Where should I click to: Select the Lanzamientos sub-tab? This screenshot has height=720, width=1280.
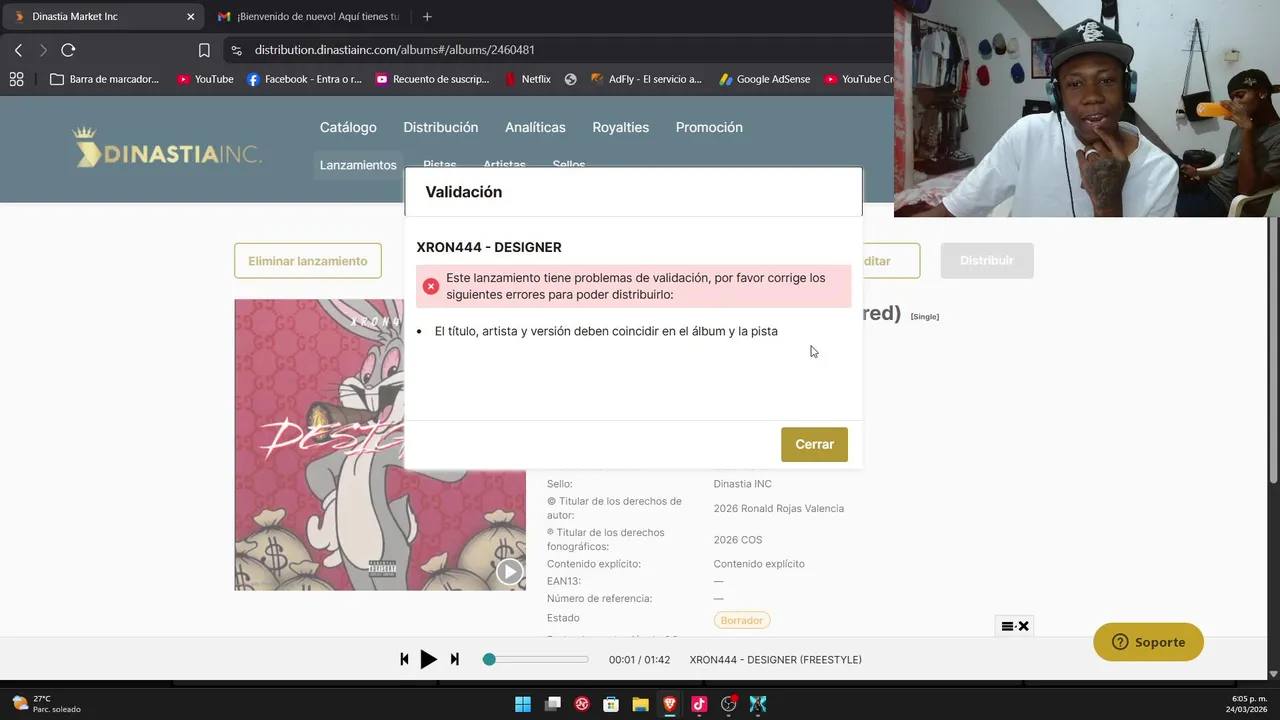coord(358,165)
